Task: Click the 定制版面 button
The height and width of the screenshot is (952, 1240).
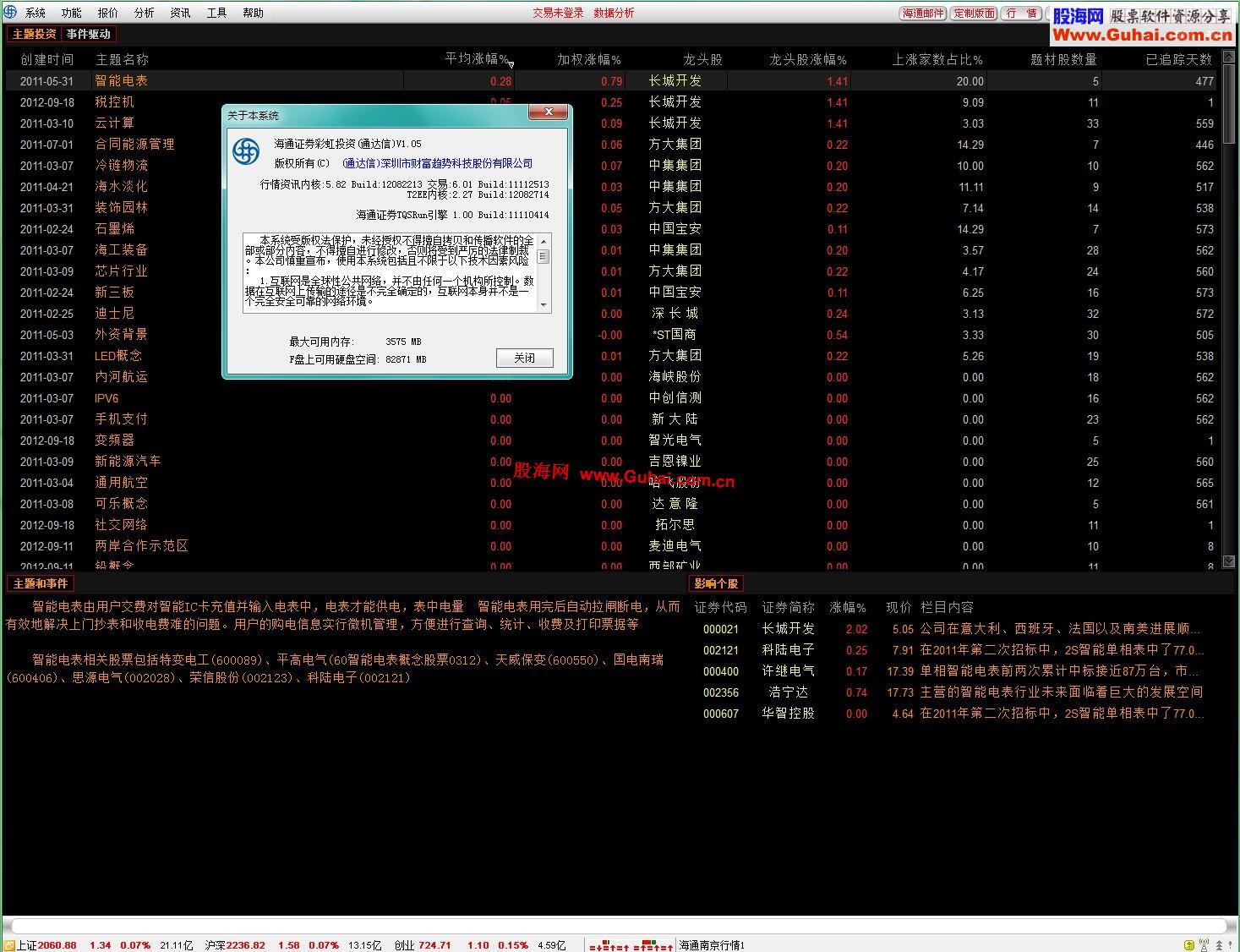Action: [974, 14]
